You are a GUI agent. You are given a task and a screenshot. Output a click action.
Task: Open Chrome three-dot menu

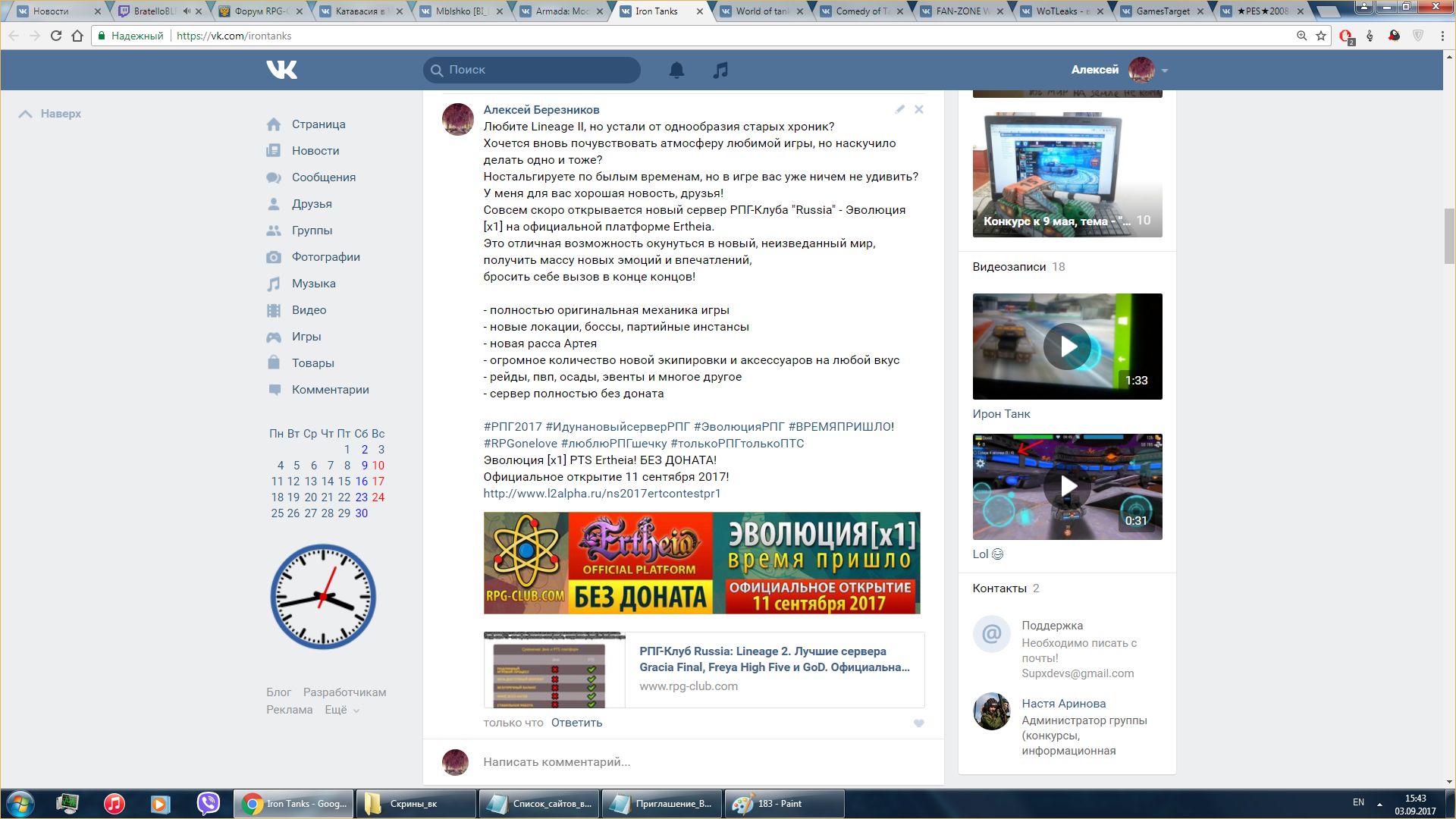pyautogui.click(x=1442, y=36)
